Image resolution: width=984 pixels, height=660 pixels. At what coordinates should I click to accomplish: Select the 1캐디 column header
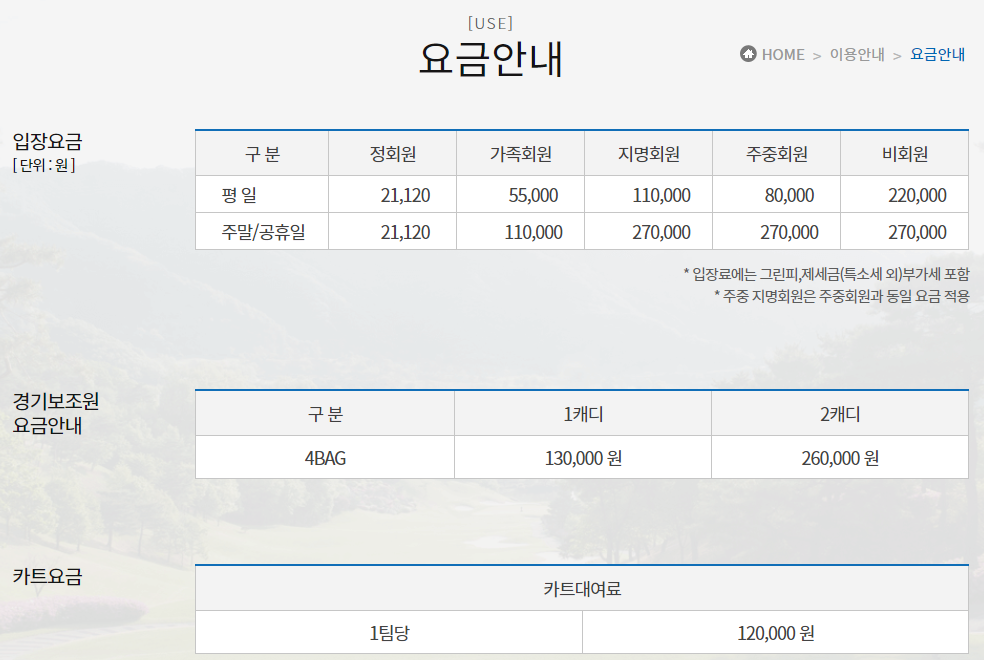[x=583, y=414]
